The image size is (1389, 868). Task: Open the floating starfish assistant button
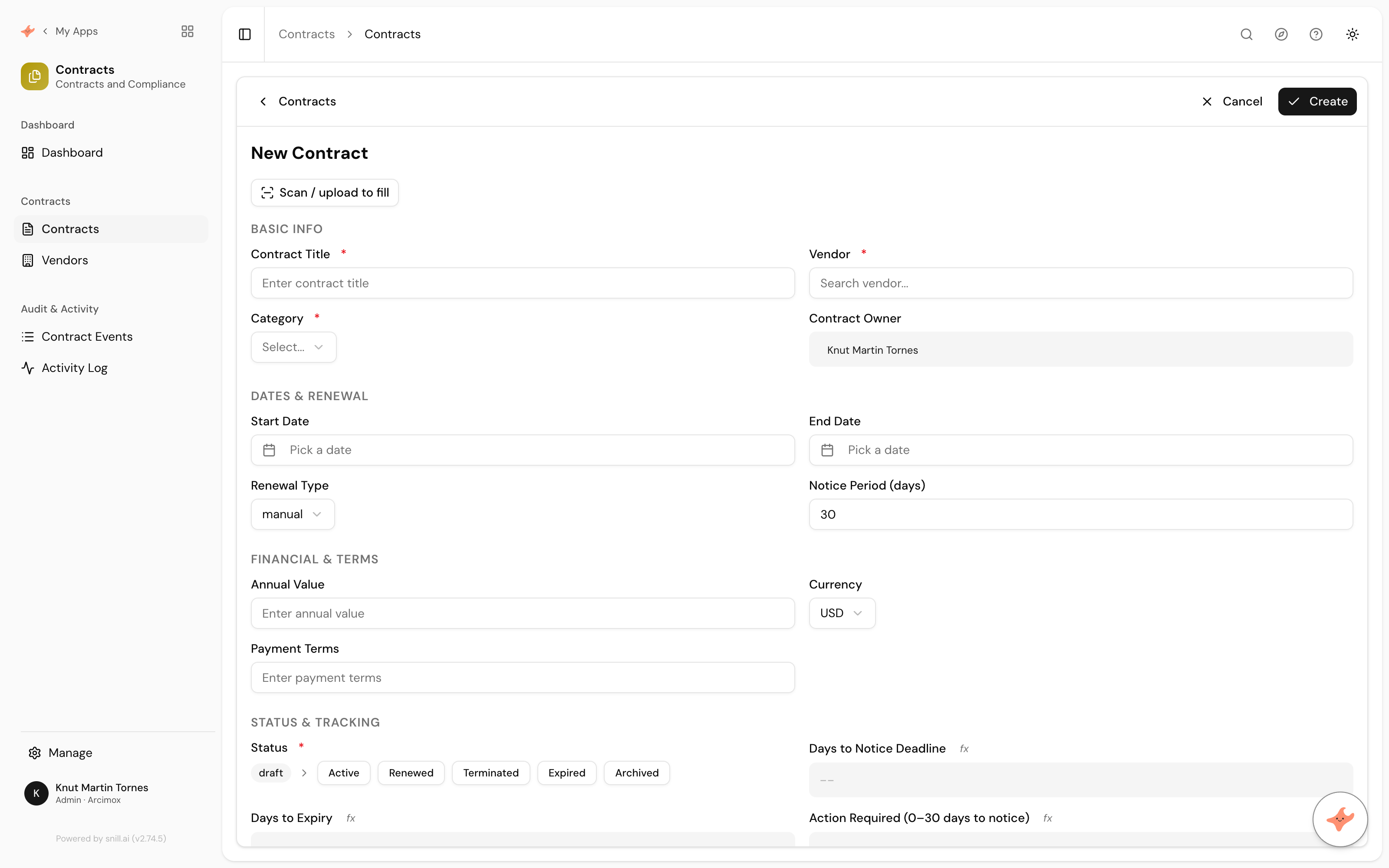1340,819
